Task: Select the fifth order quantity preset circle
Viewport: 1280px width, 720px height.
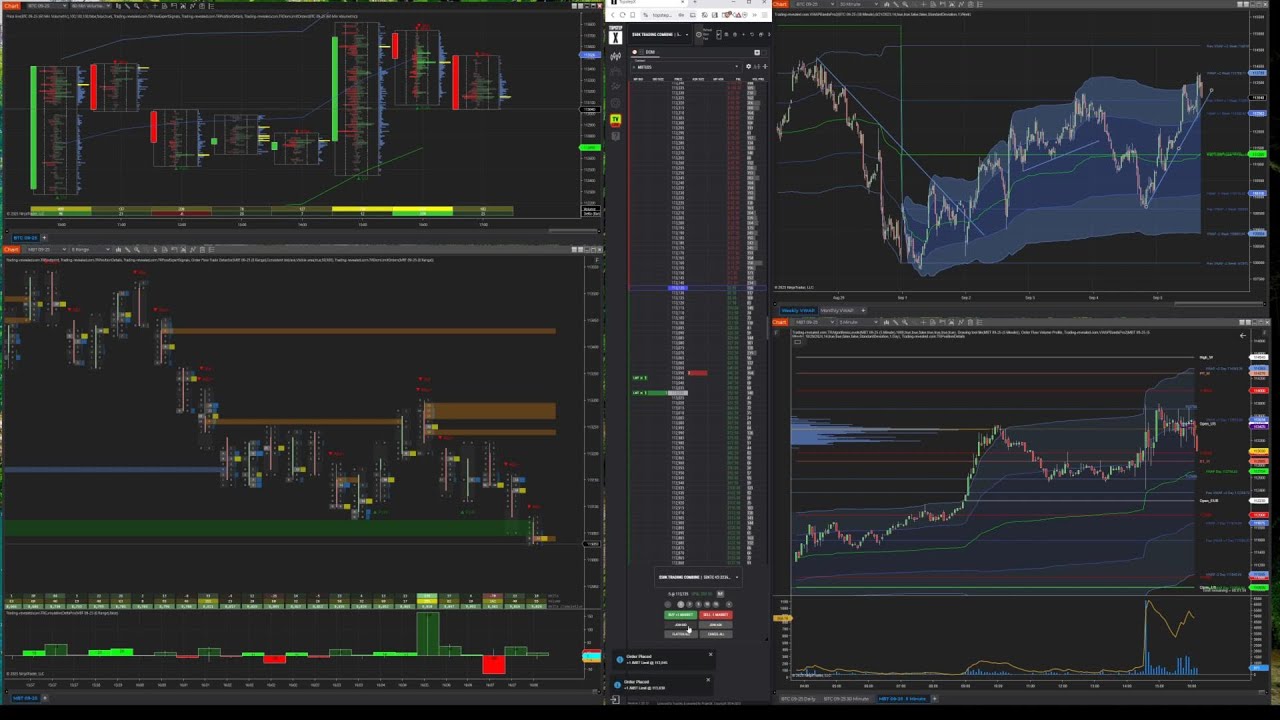Action: (x=715, y=604)
